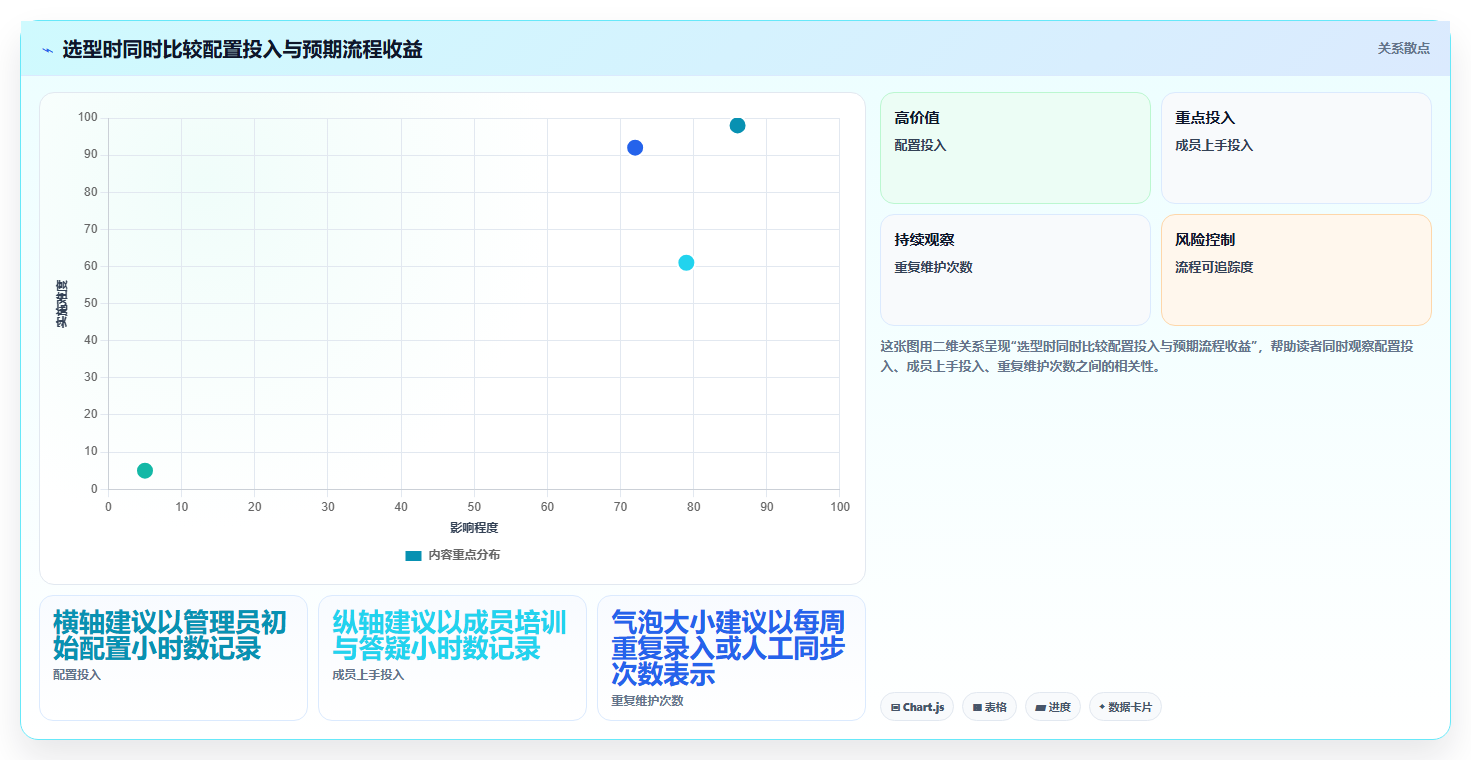The width and height of the screenshot is (1471, 760).
Task: Toggle the 内容重点分布 legend entry
Action: point(452,555)
